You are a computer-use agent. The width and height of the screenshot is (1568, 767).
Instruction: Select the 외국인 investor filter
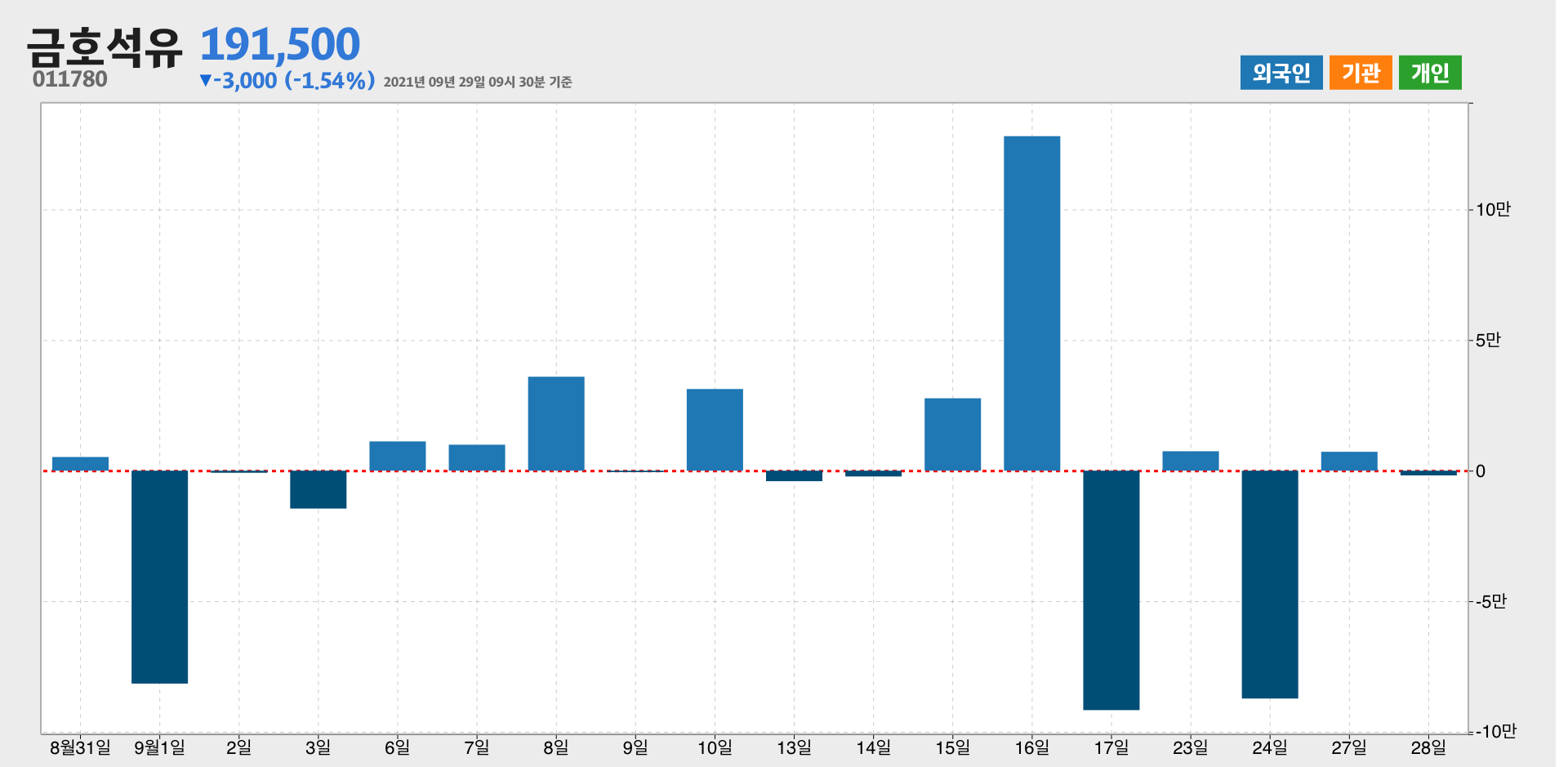pos(1281,73)
